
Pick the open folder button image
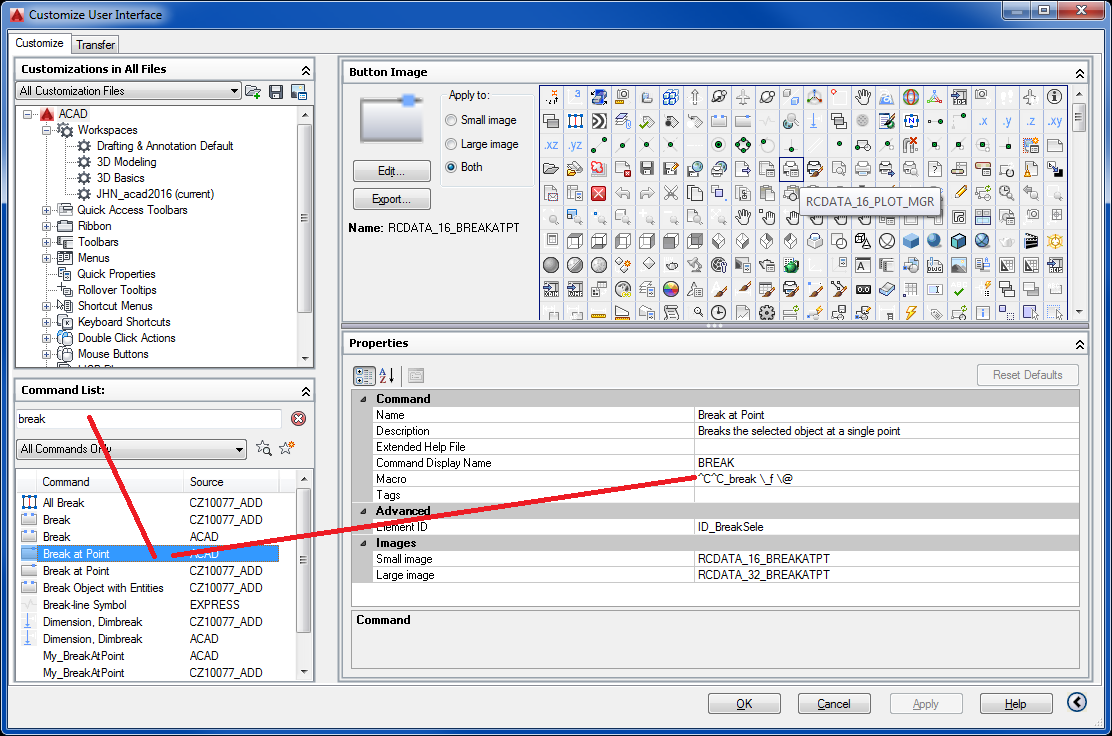click(551, 169)
